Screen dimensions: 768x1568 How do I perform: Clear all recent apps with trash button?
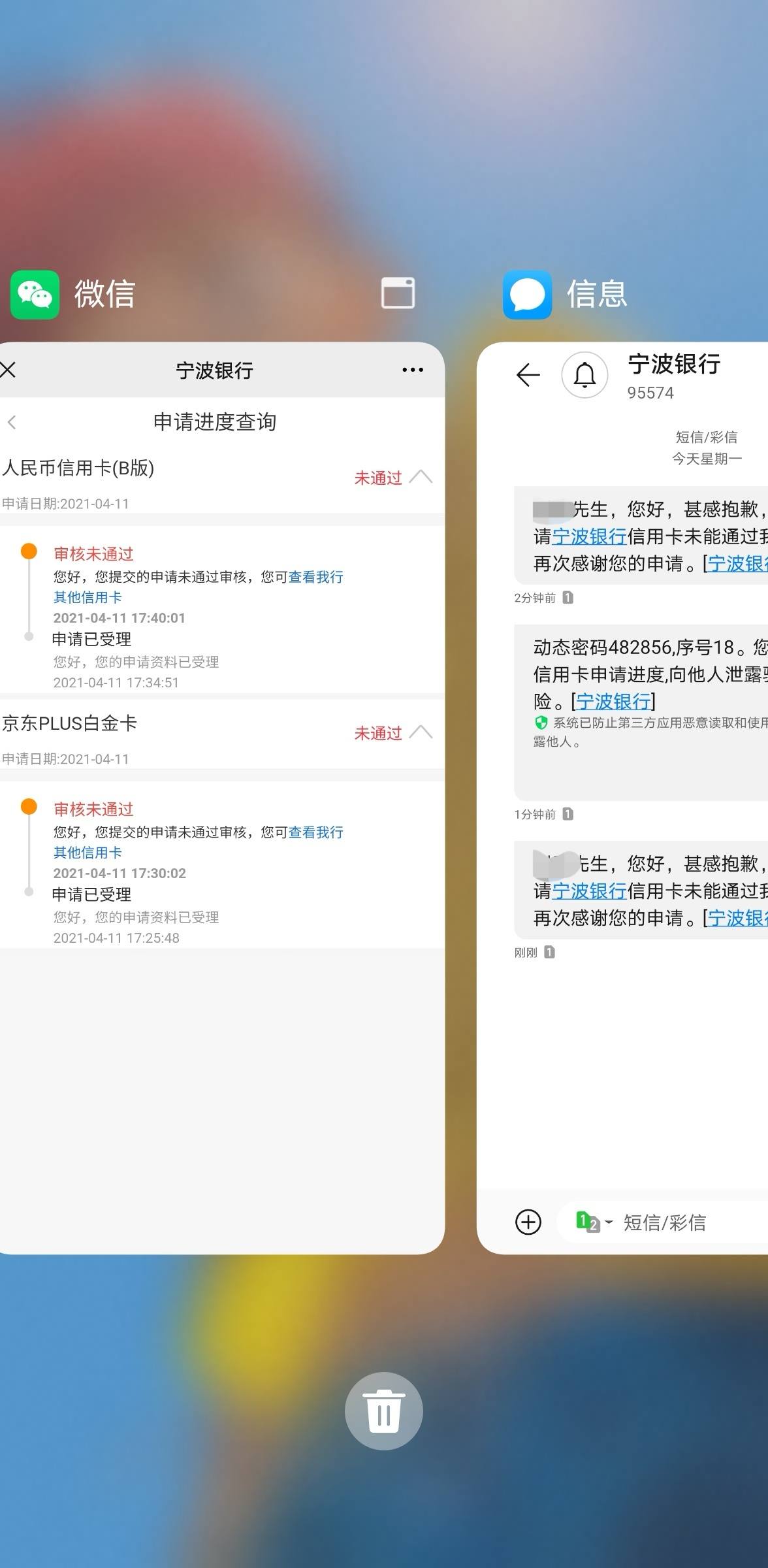pyautogui.click(x=384, y=1411)
